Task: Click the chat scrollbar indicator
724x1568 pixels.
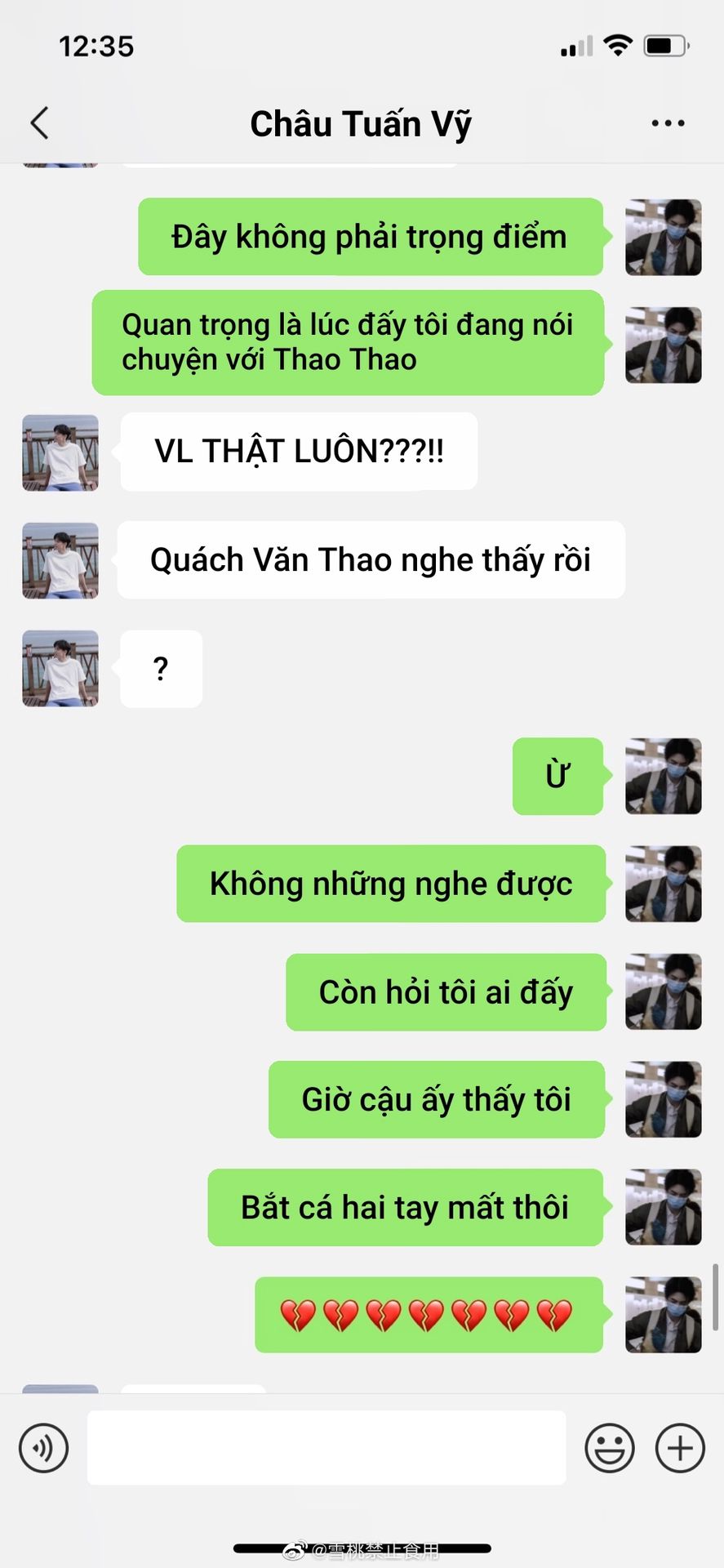Action: point(716,1297)
